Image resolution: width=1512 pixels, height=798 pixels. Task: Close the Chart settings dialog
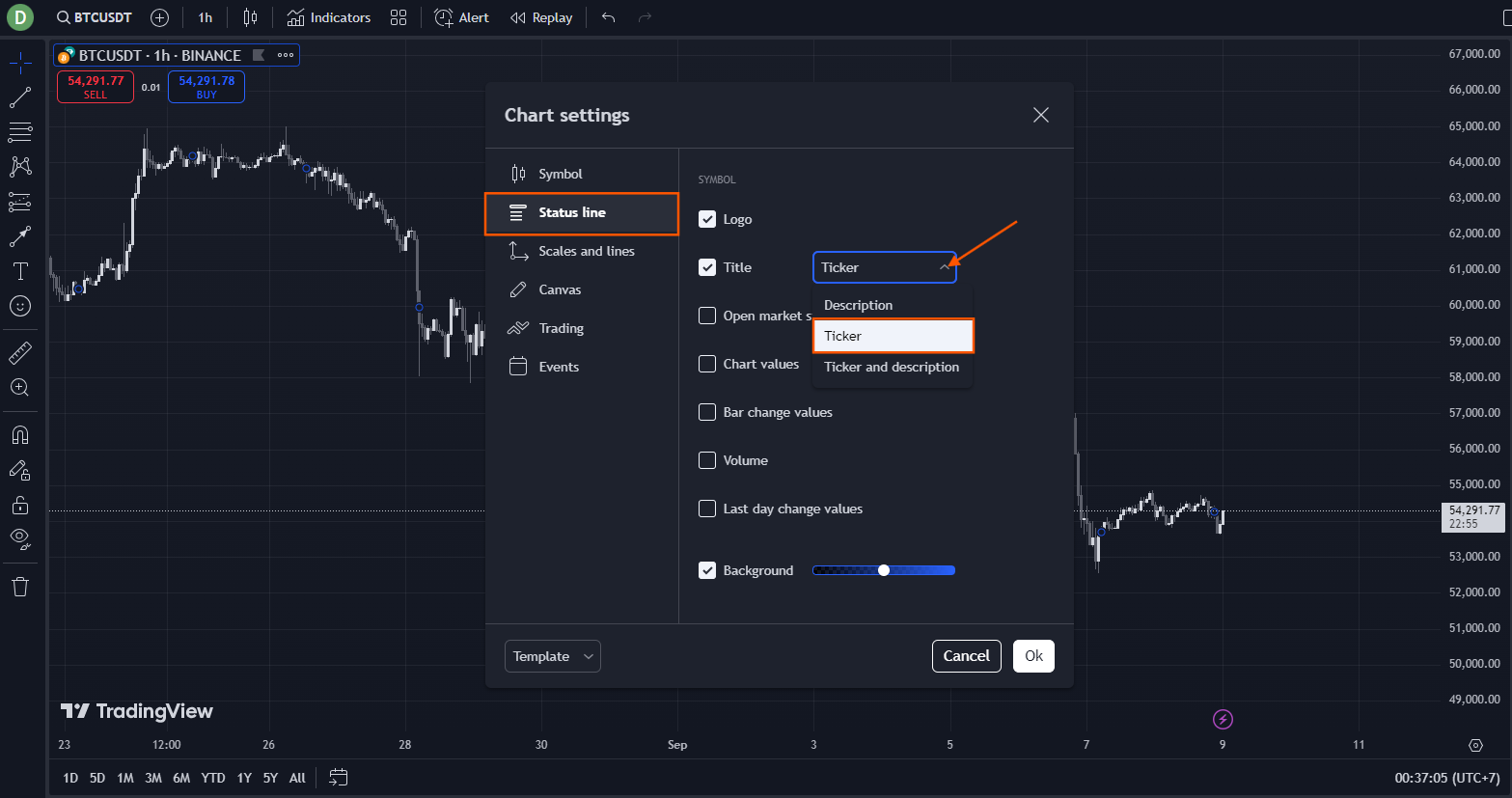(x=1041, y=115)
